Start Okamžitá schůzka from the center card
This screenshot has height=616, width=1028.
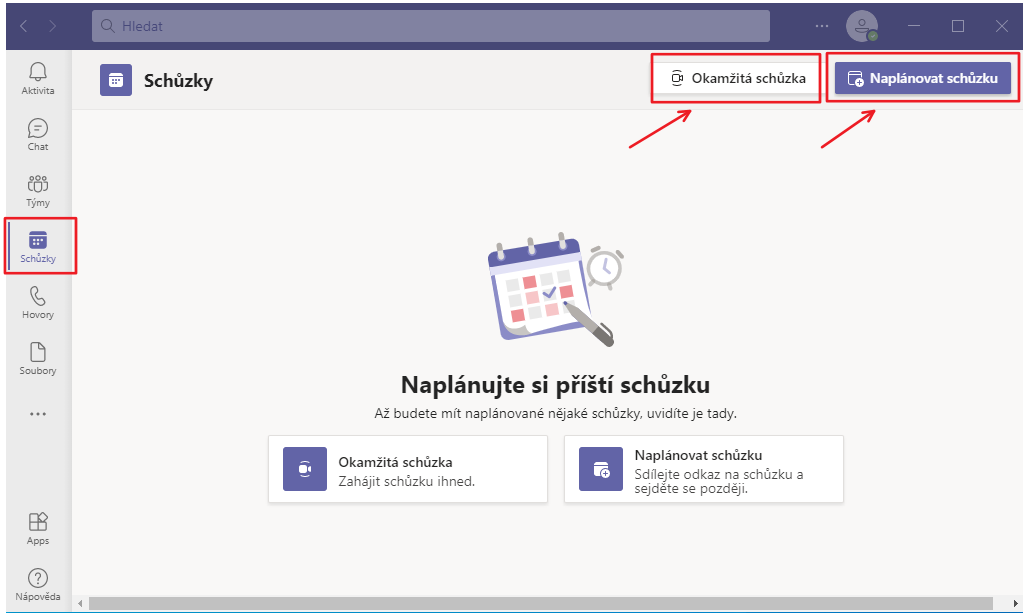coord(408,469)
